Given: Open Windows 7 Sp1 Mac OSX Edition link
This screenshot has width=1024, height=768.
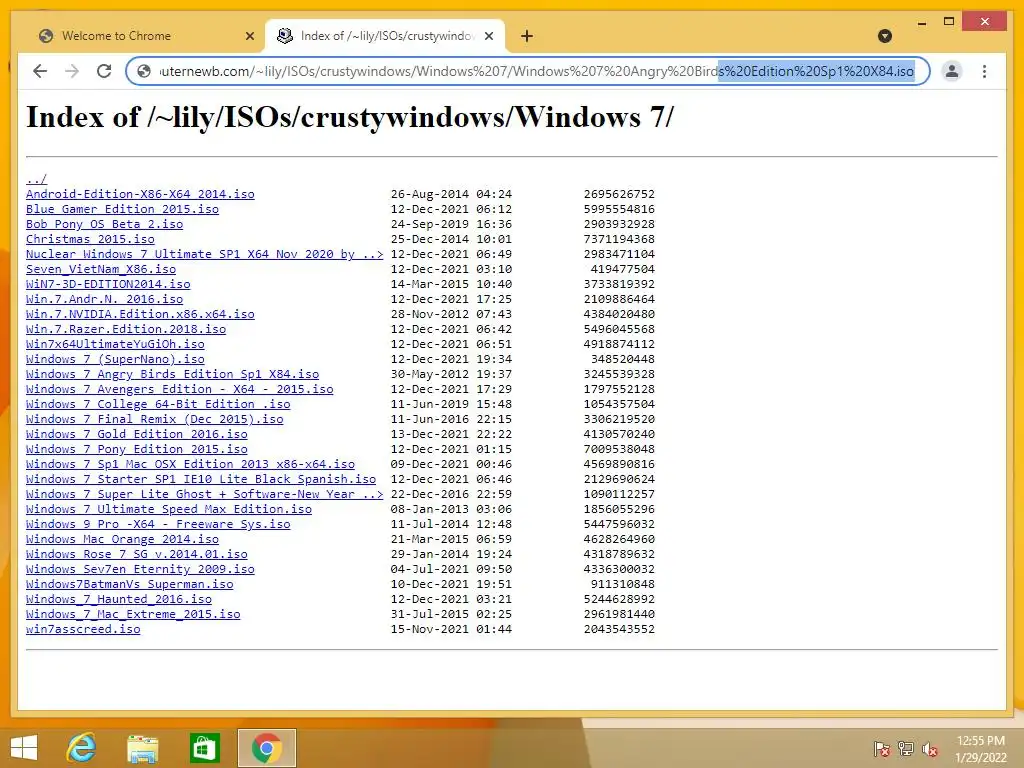Looking at the screenshot, I should pyautogui.click(x=191, y=464).
